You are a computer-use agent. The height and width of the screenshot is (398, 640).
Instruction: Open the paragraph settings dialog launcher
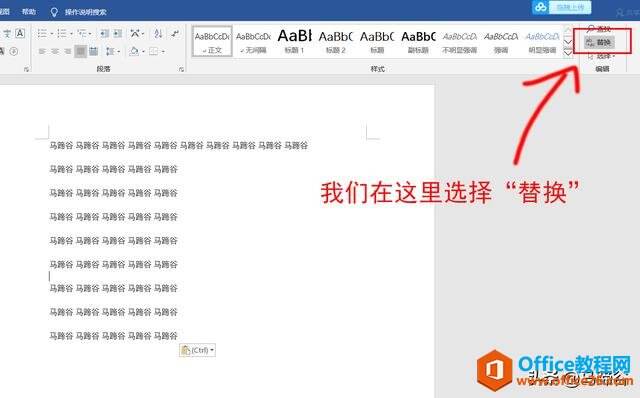click(181, 70)
